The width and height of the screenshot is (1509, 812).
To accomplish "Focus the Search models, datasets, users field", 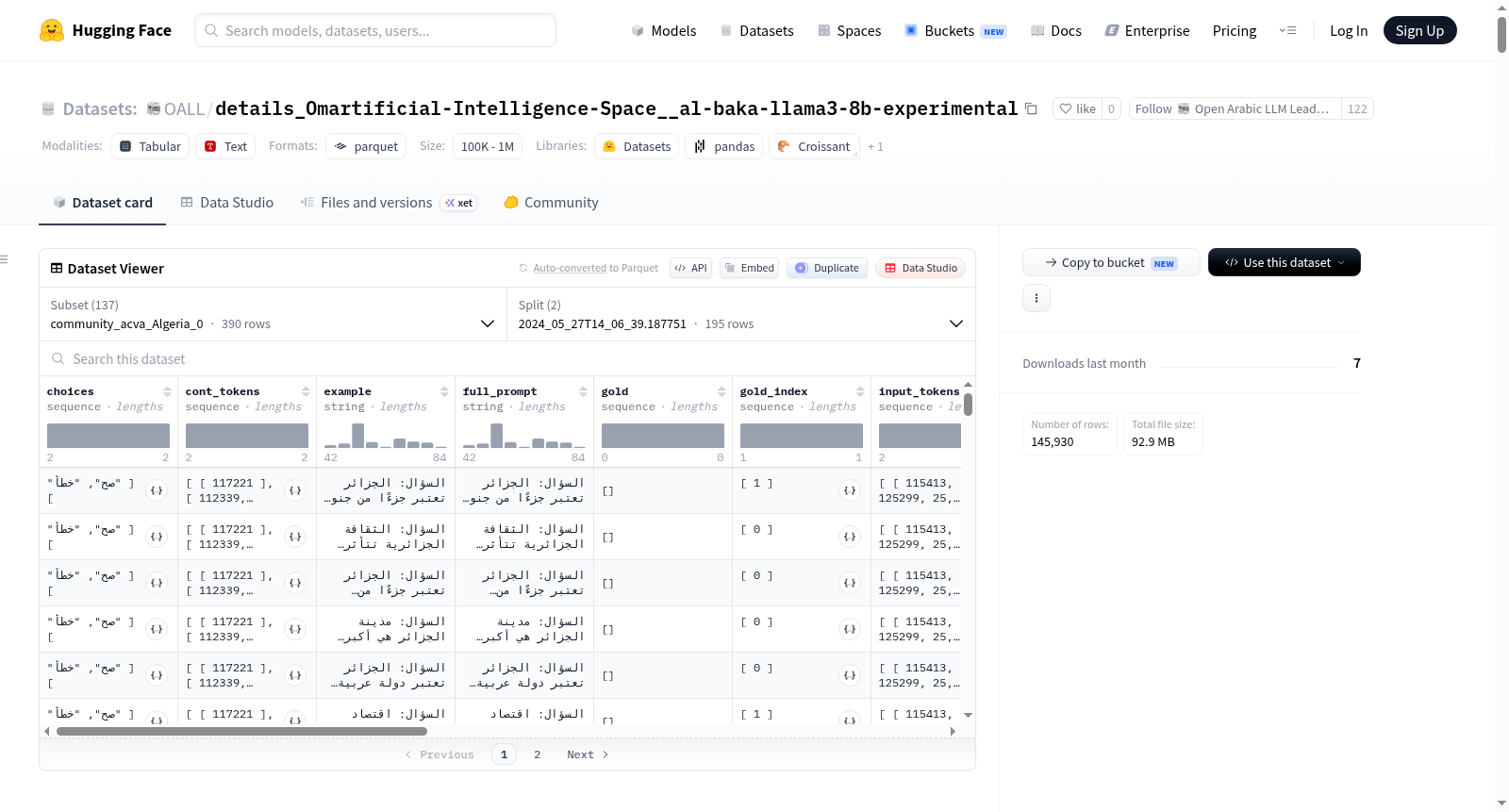I will click(375, 30).
